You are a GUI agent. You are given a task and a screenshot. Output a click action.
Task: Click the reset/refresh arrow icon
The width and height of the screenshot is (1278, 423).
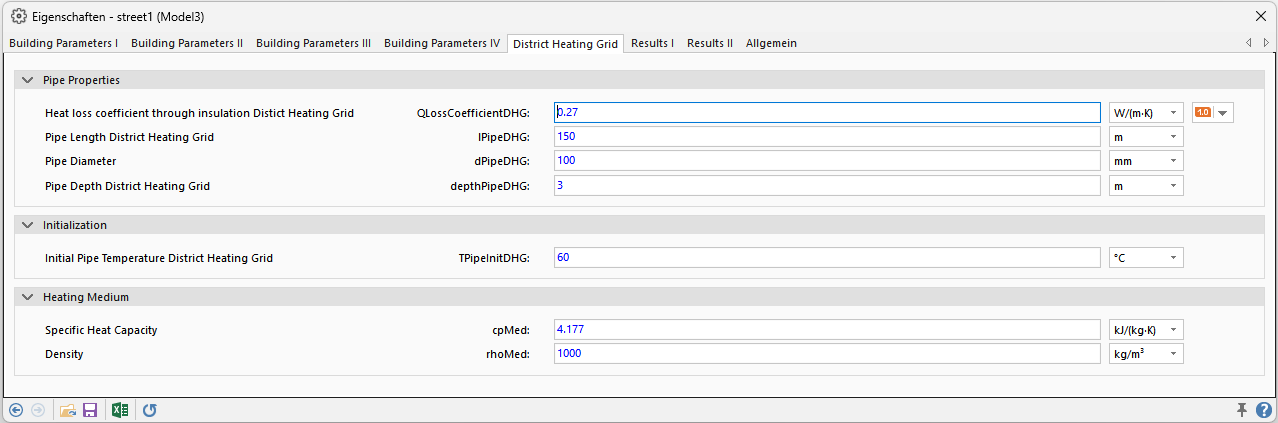click(150, 410)
